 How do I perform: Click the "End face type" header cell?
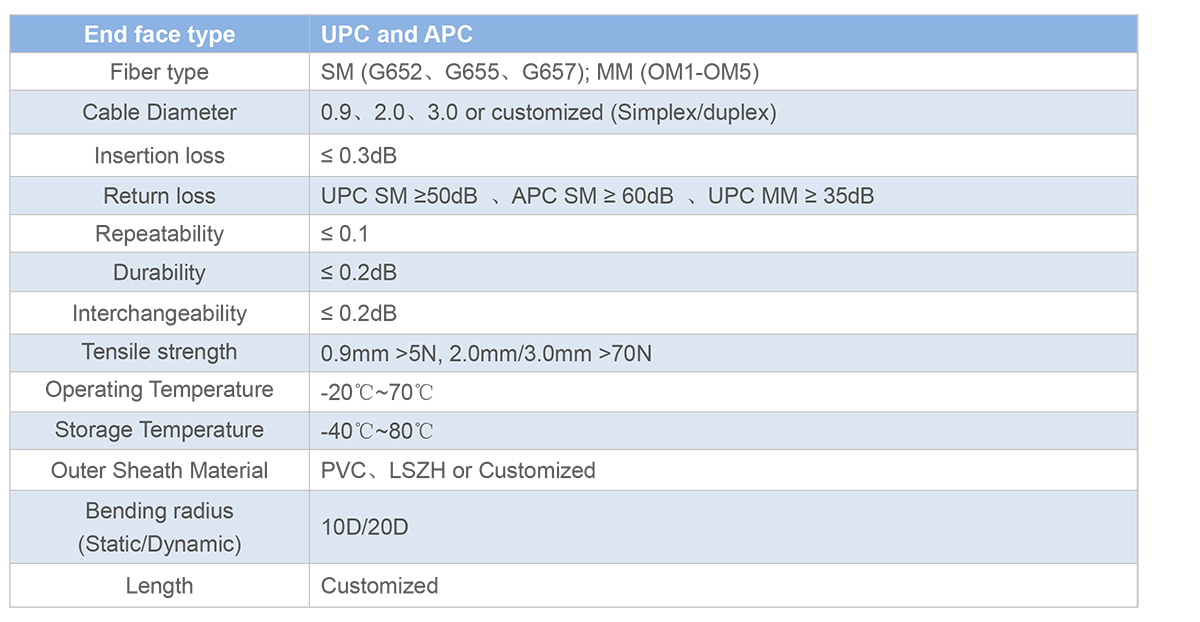pos(160,34)
